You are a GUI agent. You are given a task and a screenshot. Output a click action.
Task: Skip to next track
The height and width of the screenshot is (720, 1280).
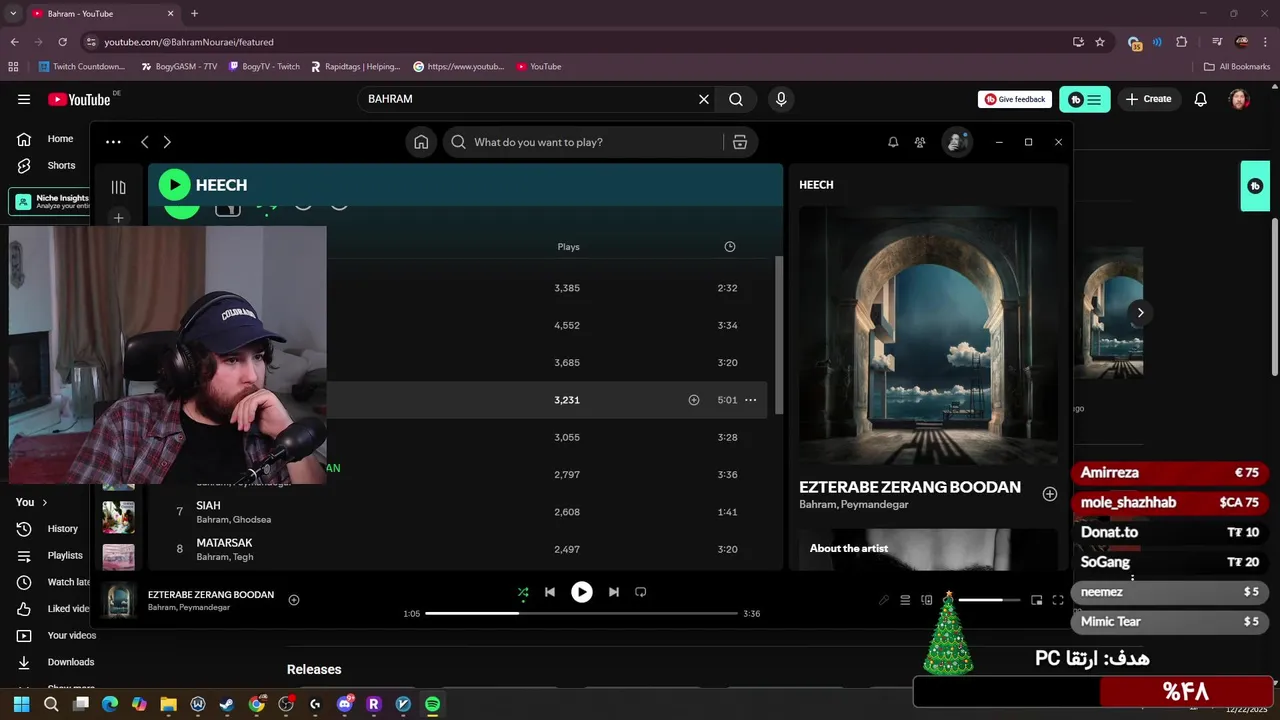(x=613, y=592)
